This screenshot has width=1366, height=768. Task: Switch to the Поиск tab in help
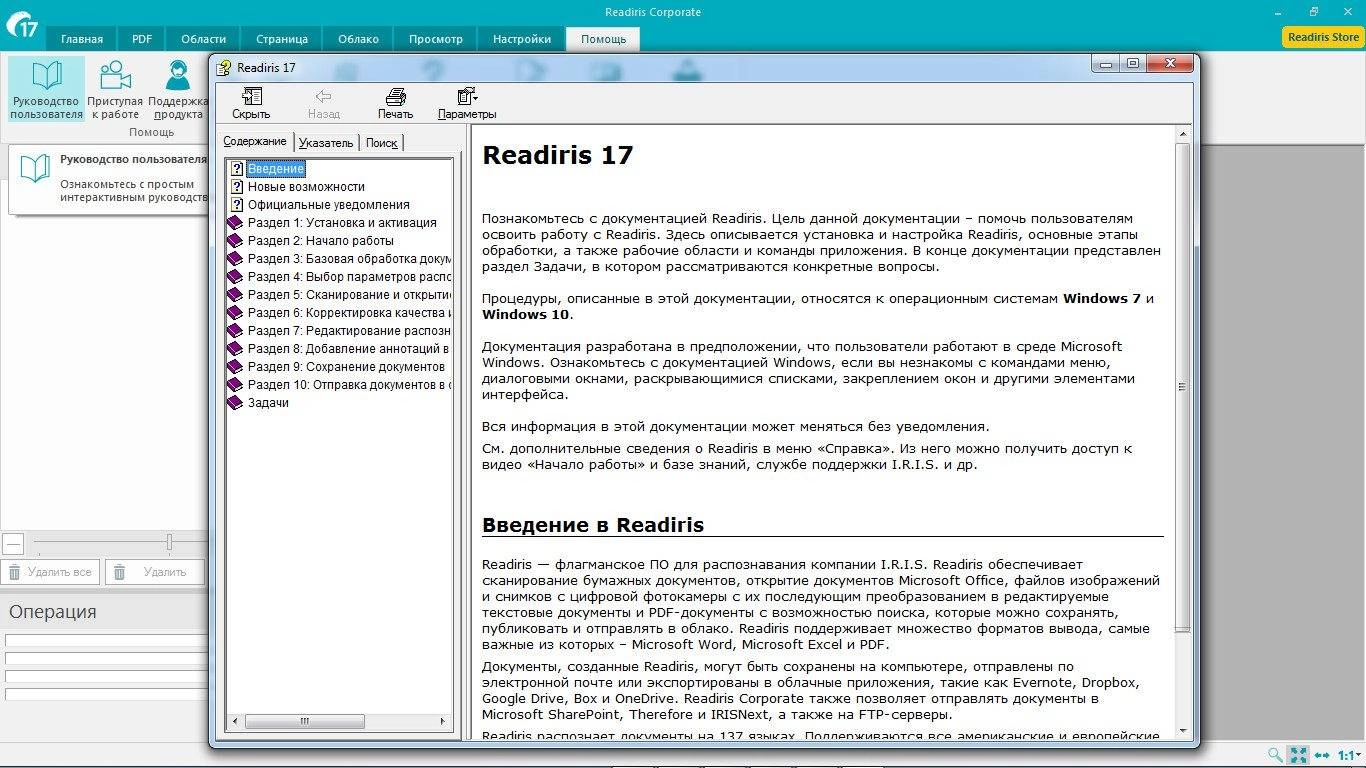381,143
